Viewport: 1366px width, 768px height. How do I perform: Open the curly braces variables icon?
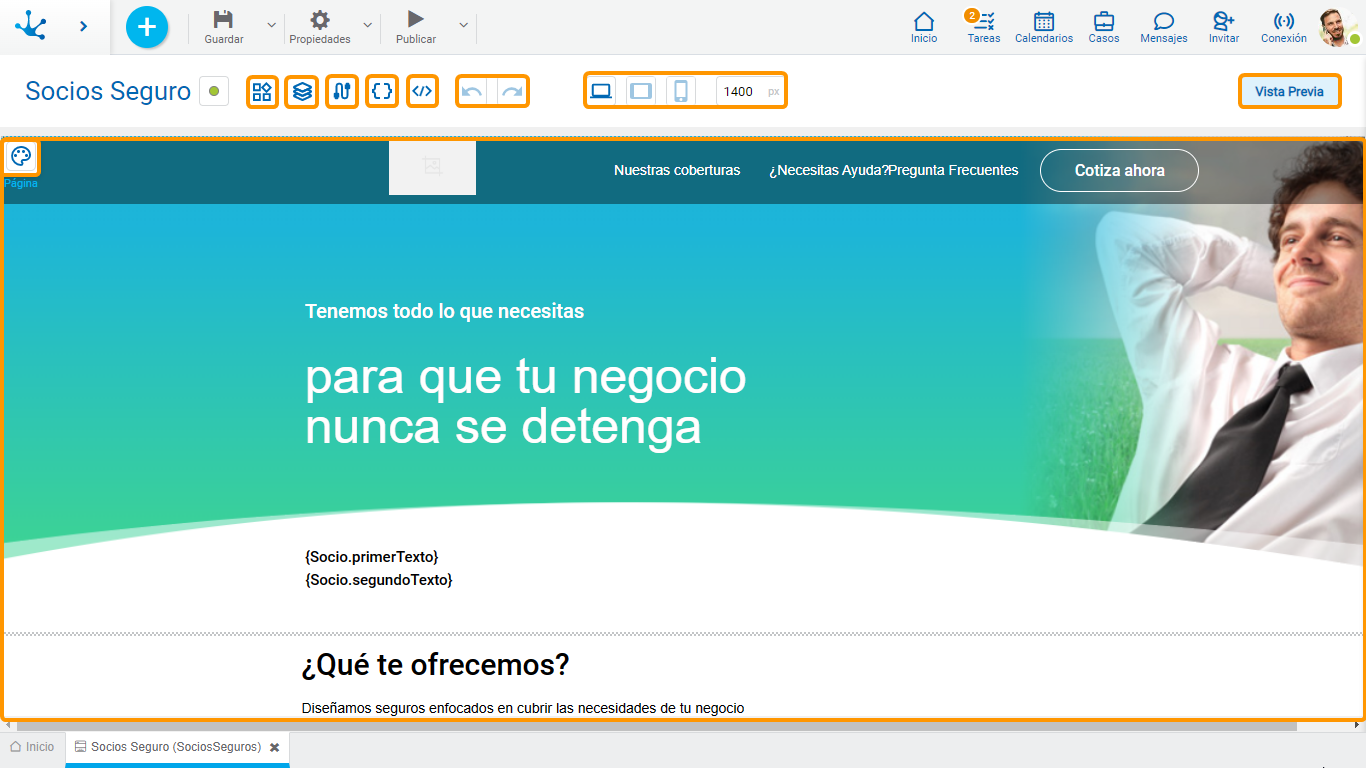(x=382, y=91)
